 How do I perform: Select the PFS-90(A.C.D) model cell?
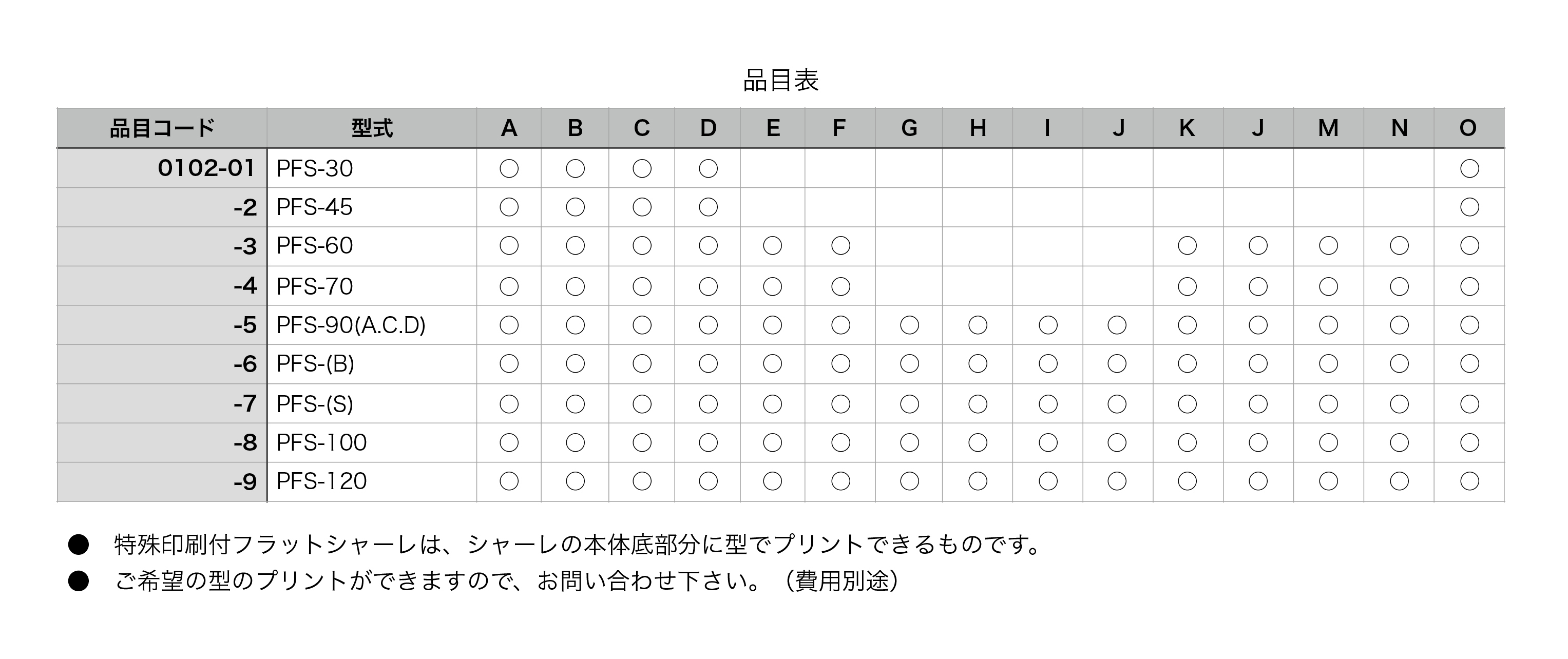click(372, 325)
